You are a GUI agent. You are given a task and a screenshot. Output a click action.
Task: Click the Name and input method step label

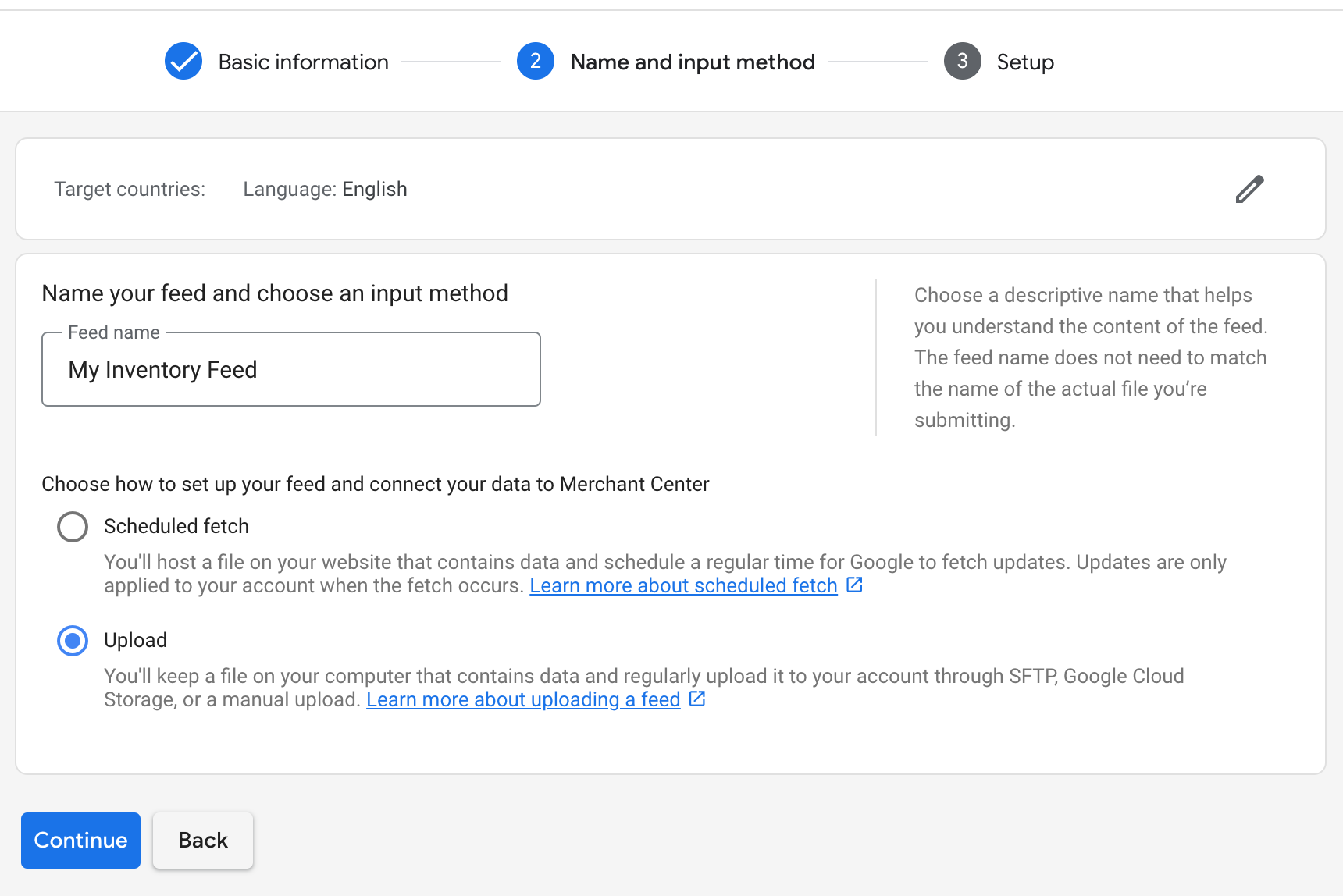click(693, 62)
